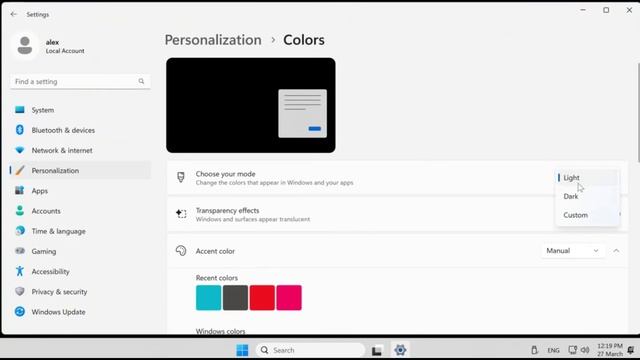Screen dimensions: 640x360
Task: Click the taskbar Search box
Action: point(310,350)
